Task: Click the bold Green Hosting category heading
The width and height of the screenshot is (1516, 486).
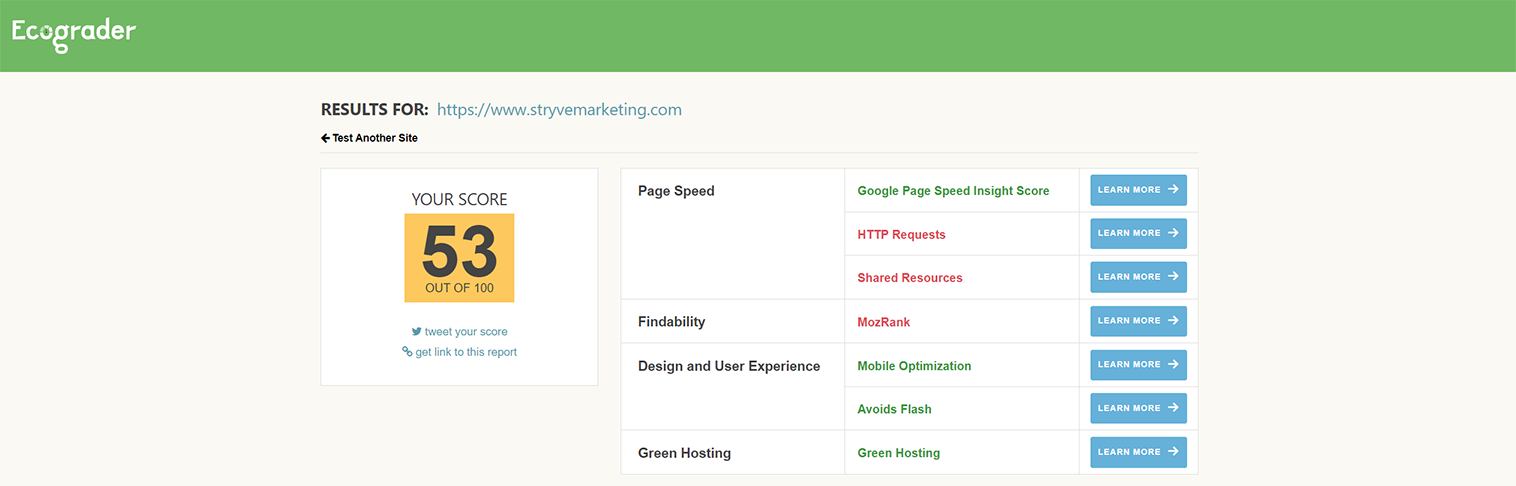Action: pyautogui.click(x=684, y=453)
